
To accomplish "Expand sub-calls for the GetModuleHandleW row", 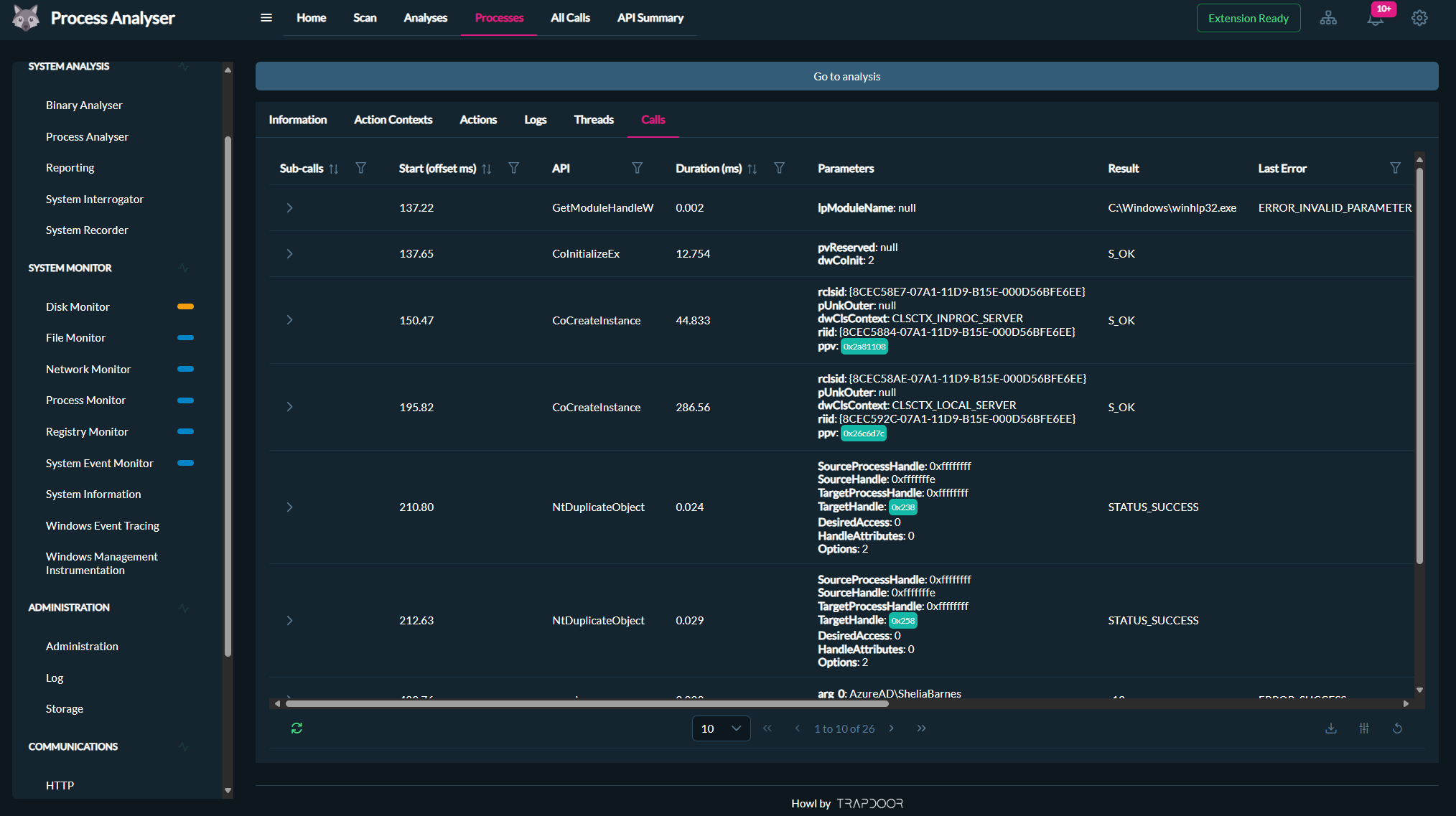I will (289, 207).
